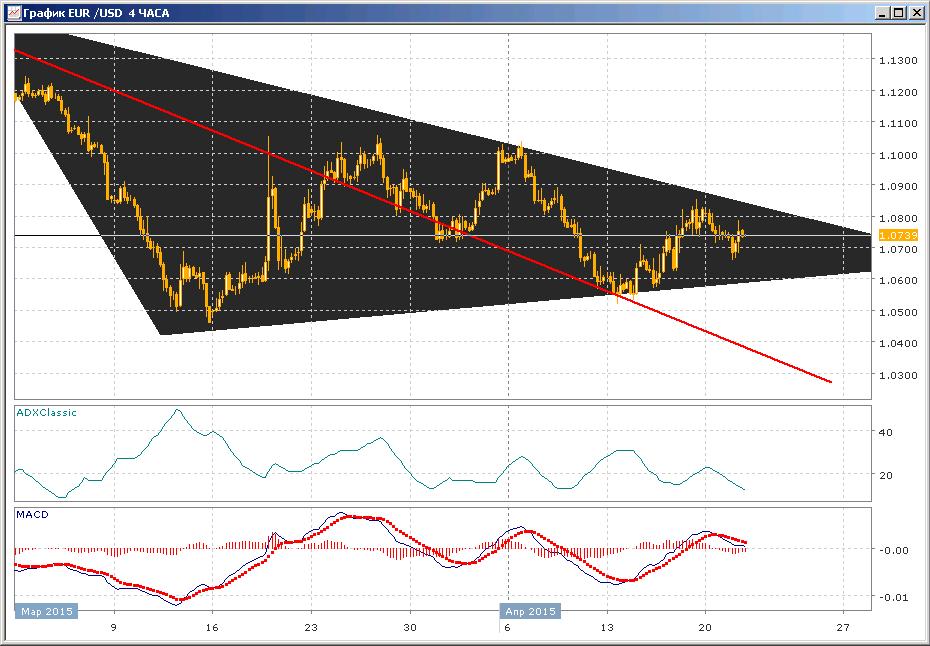Select date 9 on the time axis

click(x=113, y=627)
